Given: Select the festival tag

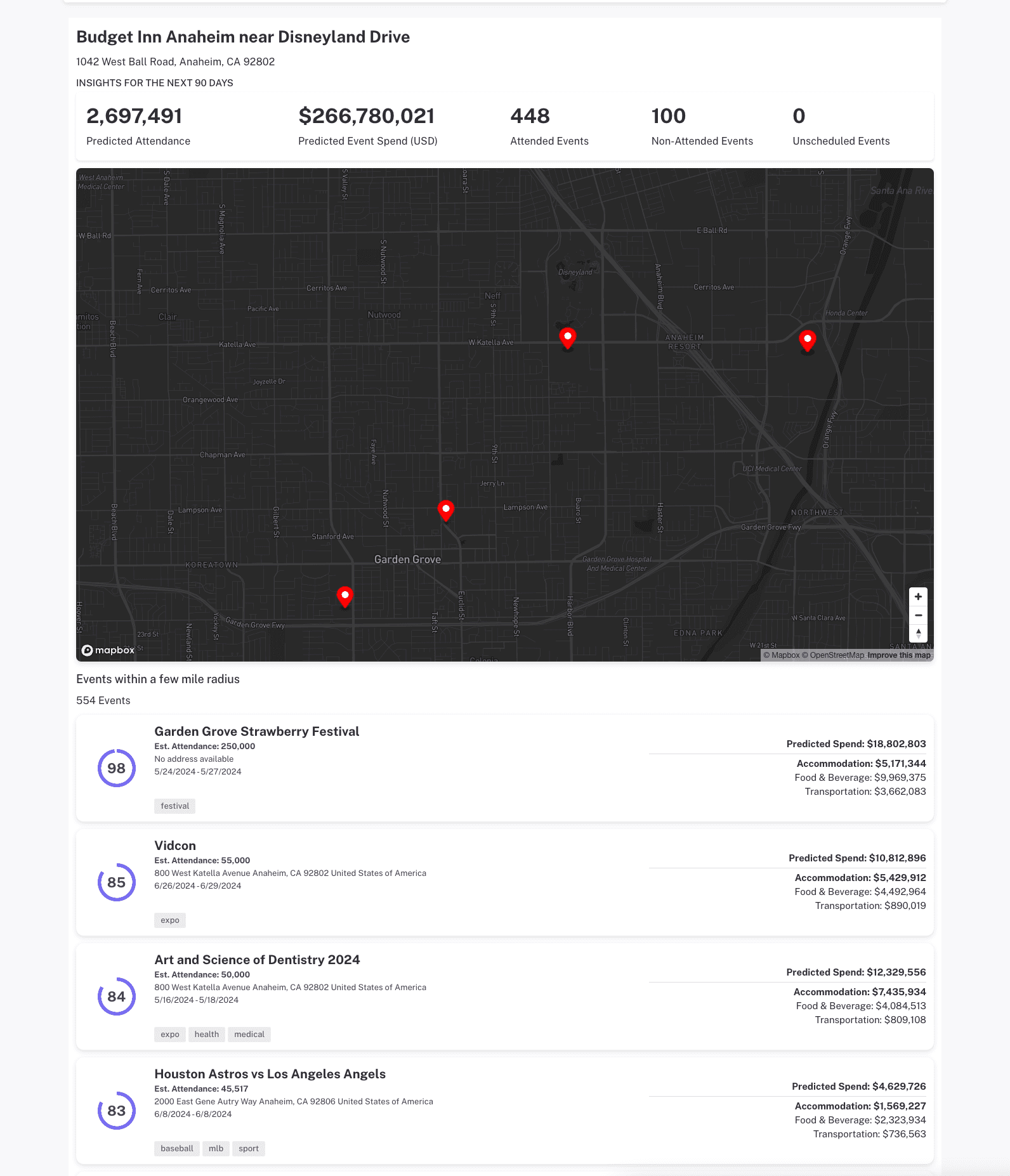Looking at the screenshot, I should click(x=174, y=806).
